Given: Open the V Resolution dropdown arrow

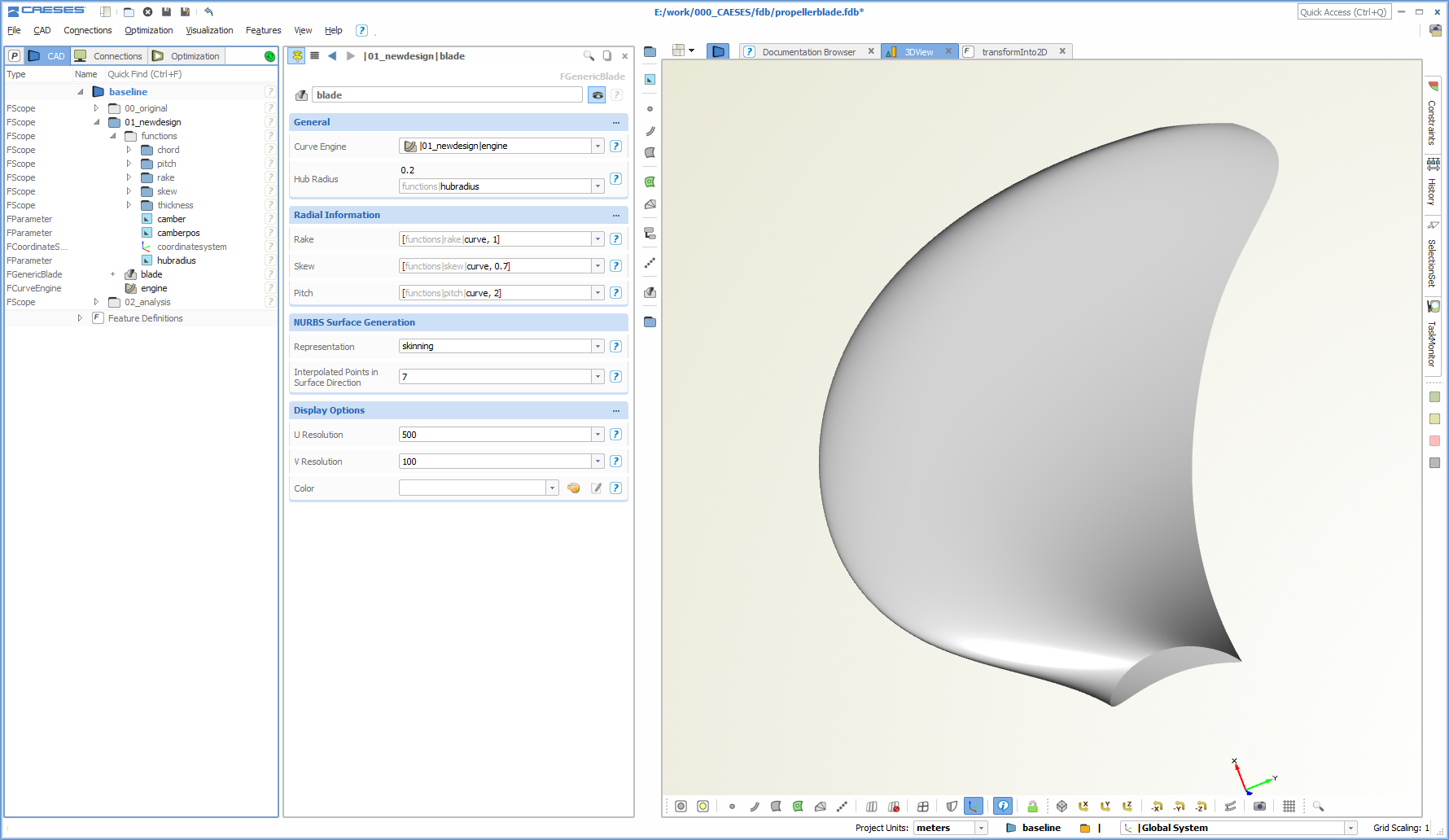Looking at the screenshot, I should point(598,462).
